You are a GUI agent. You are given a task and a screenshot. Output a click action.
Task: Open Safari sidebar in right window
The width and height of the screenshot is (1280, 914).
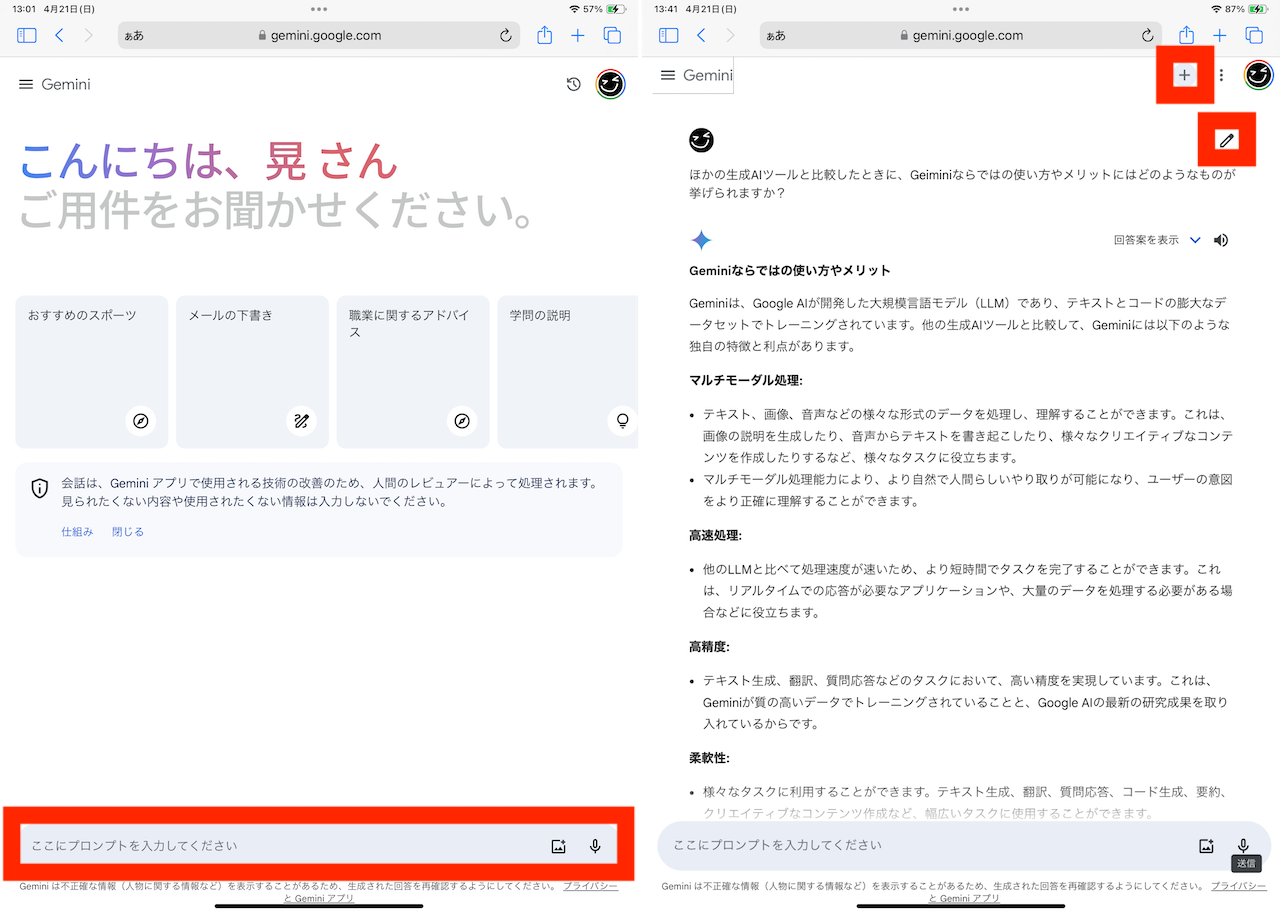click(x=669, y=36)
